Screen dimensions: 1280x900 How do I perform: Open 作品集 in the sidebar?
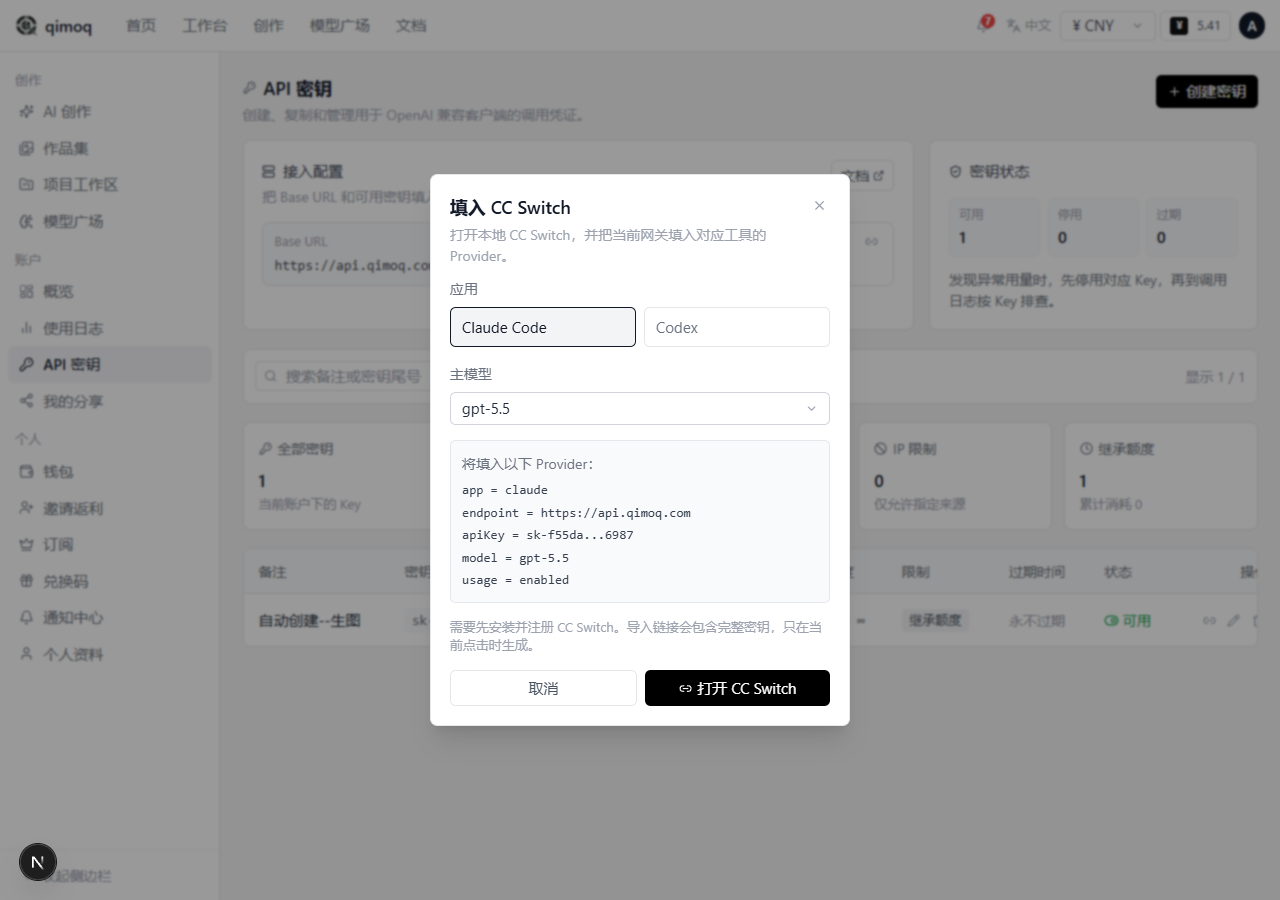[x=110, y=148]
